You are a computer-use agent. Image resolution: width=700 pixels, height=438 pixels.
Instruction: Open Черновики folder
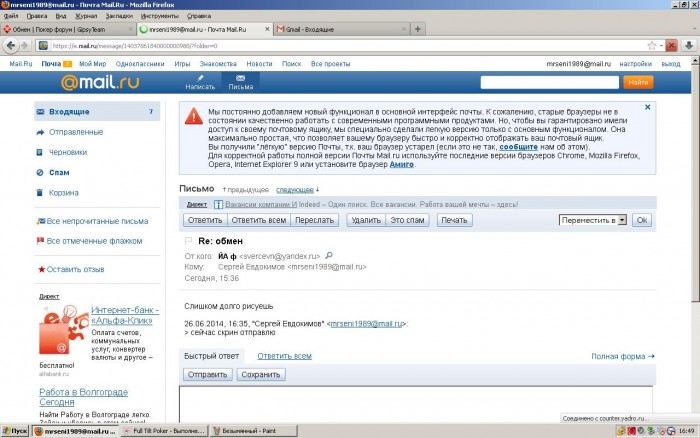pos(68,152)
